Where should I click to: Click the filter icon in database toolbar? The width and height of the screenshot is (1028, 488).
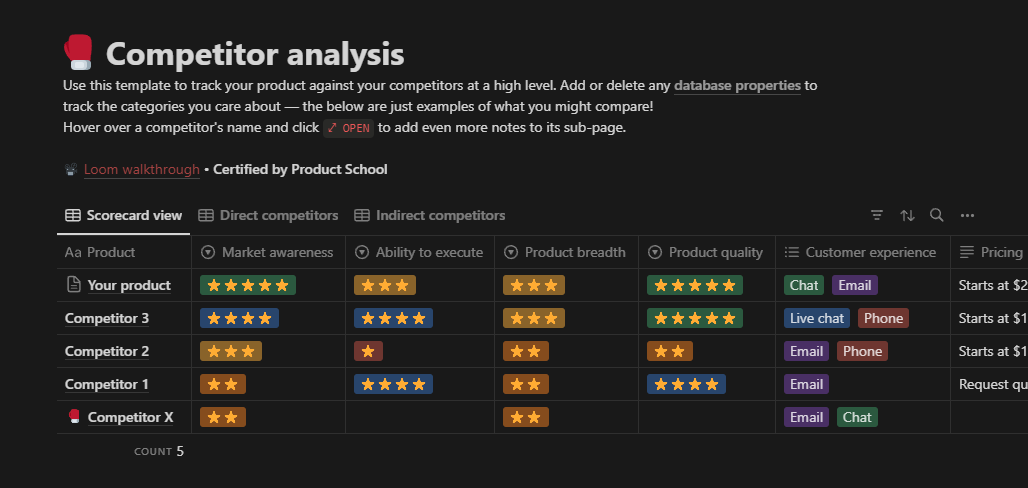coord(877,215)
